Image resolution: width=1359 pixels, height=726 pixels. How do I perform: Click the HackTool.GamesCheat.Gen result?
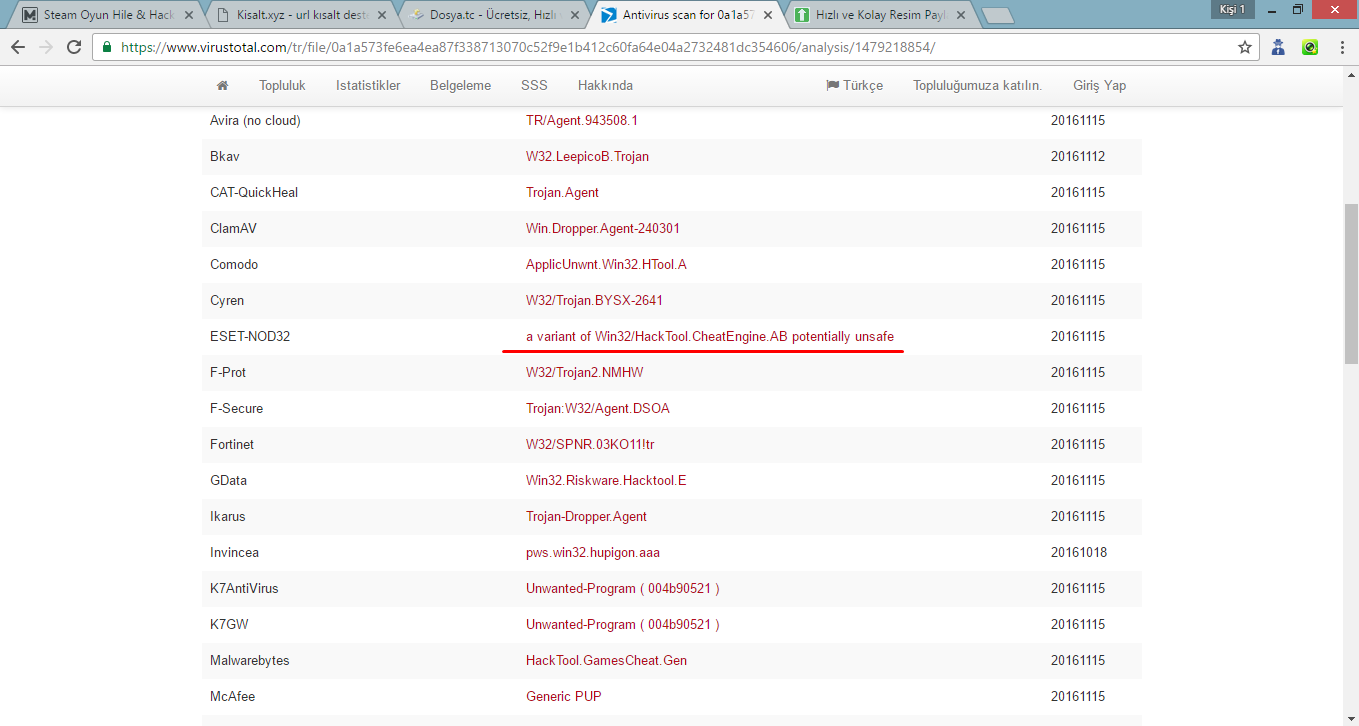point(606,660)
